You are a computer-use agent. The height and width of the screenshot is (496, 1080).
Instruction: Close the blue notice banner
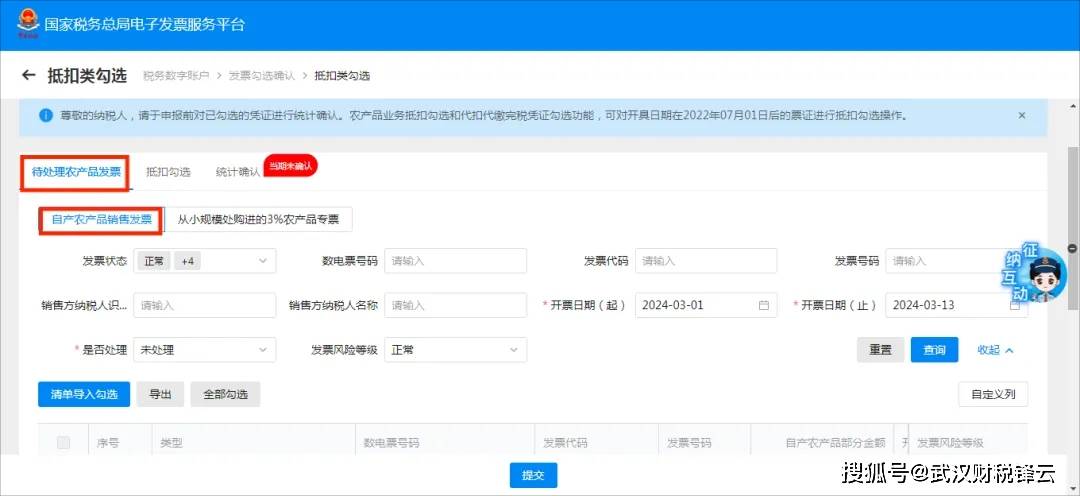point(1021,116)
